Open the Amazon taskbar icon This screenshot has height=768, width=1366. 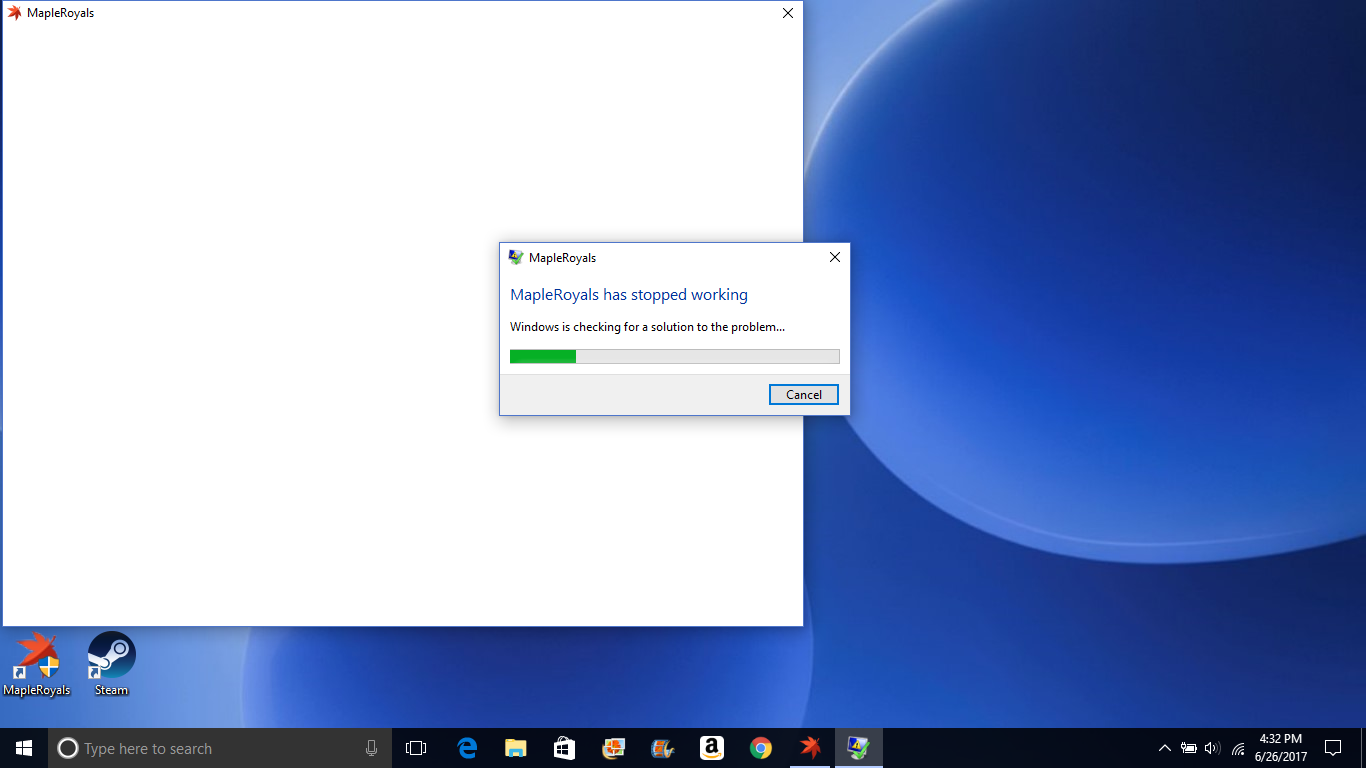tap(711, 748)
